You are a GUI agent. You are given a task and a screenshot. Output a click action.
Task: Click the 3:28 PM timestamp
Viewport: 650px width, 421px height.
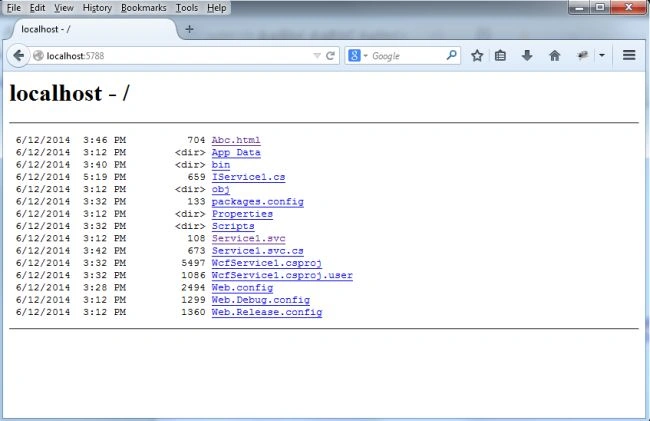(104, 288)
